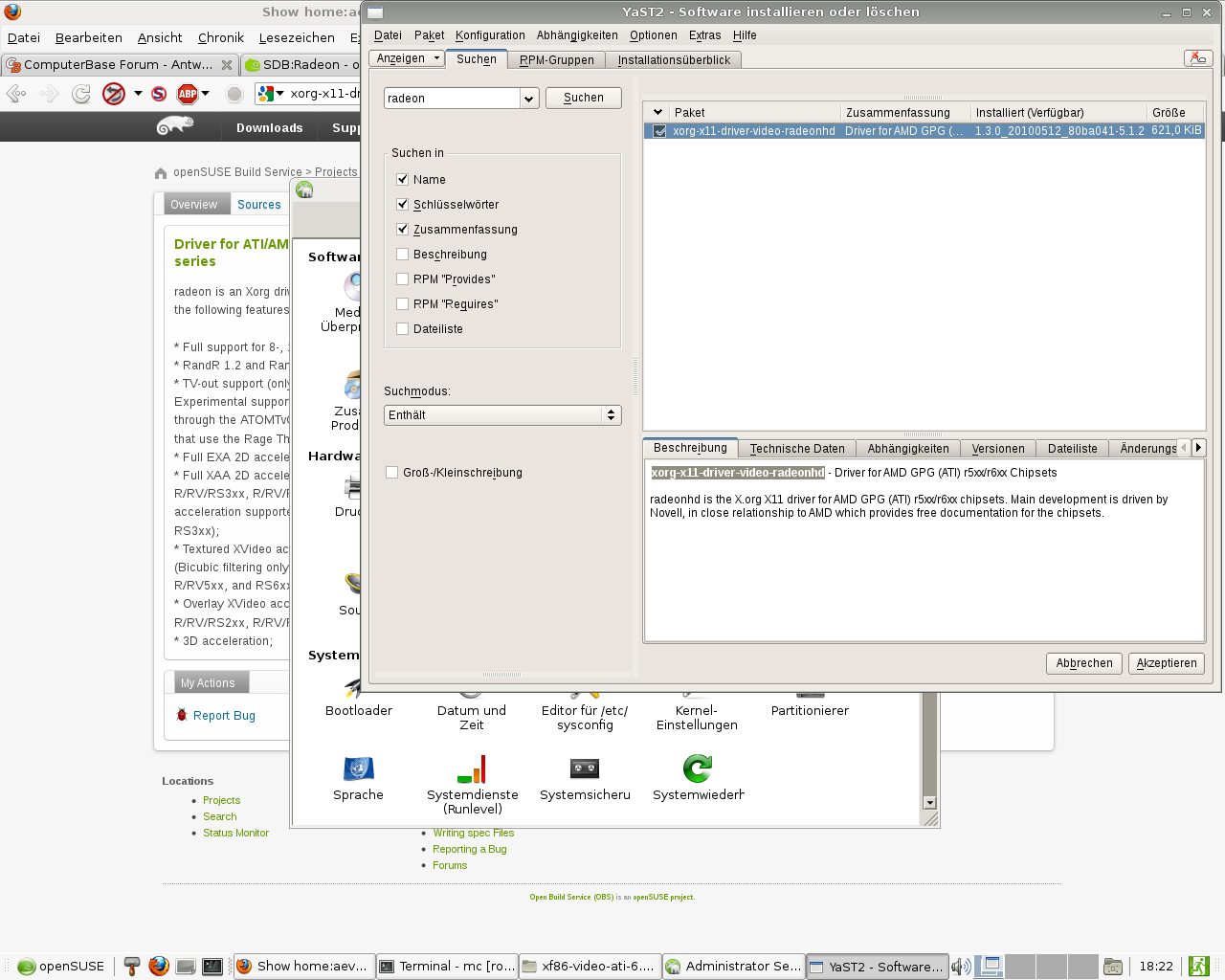Click the screenshot camera icon near the clock

[1112, 967]
